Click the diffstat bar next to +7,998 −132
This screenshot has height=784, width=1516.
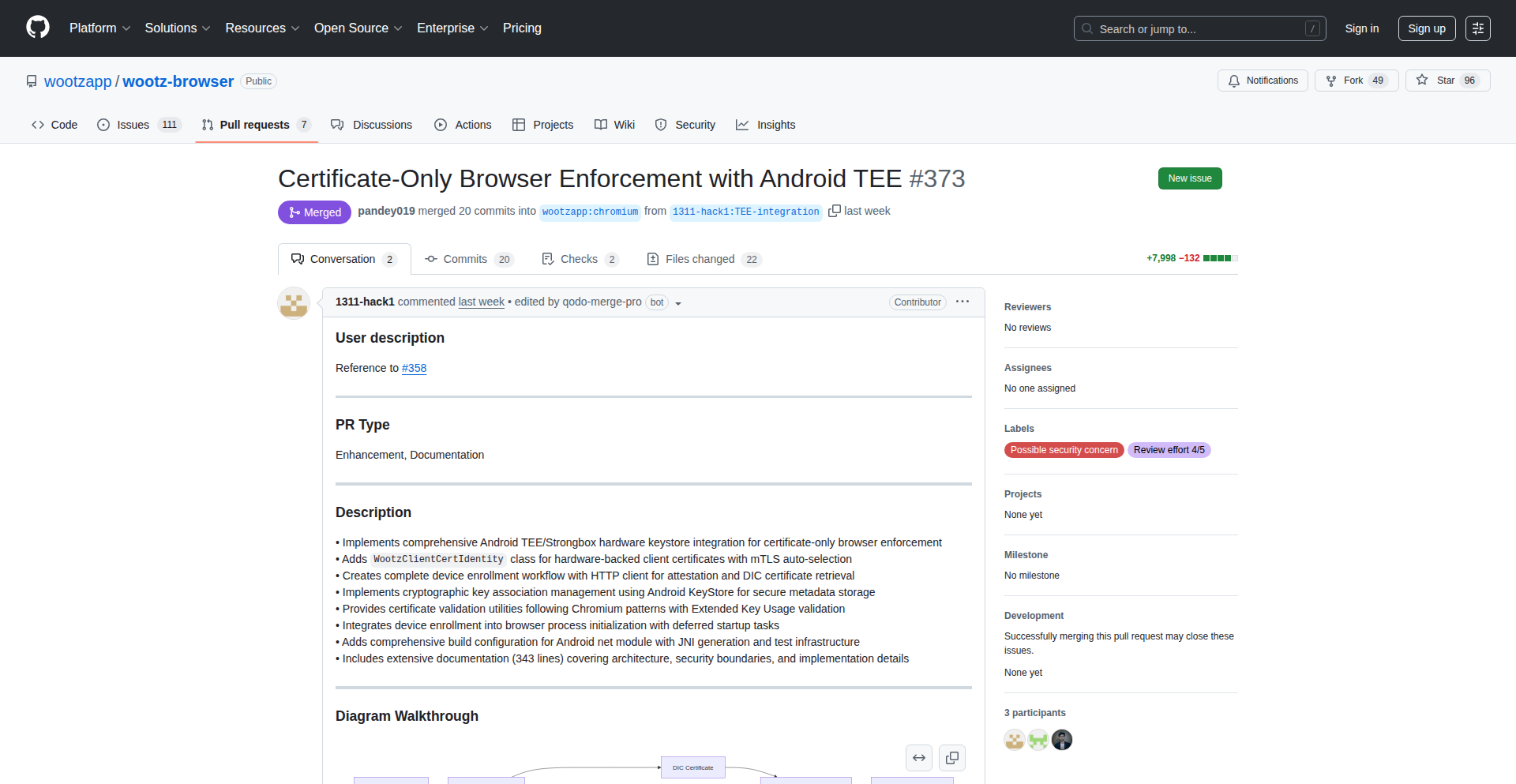pos(1220,258)
